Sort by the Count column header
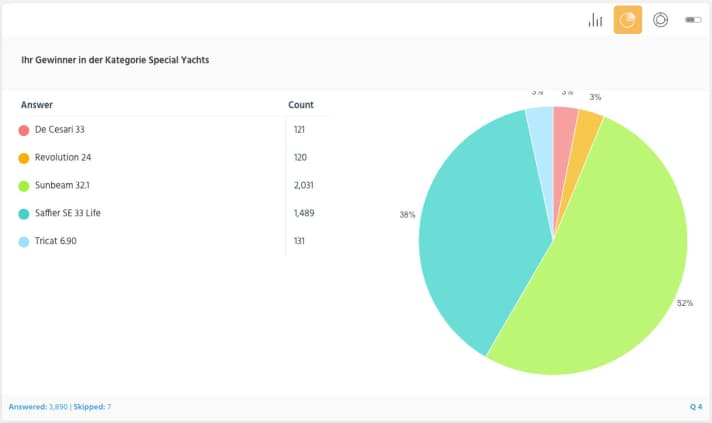 coord(301,105)
